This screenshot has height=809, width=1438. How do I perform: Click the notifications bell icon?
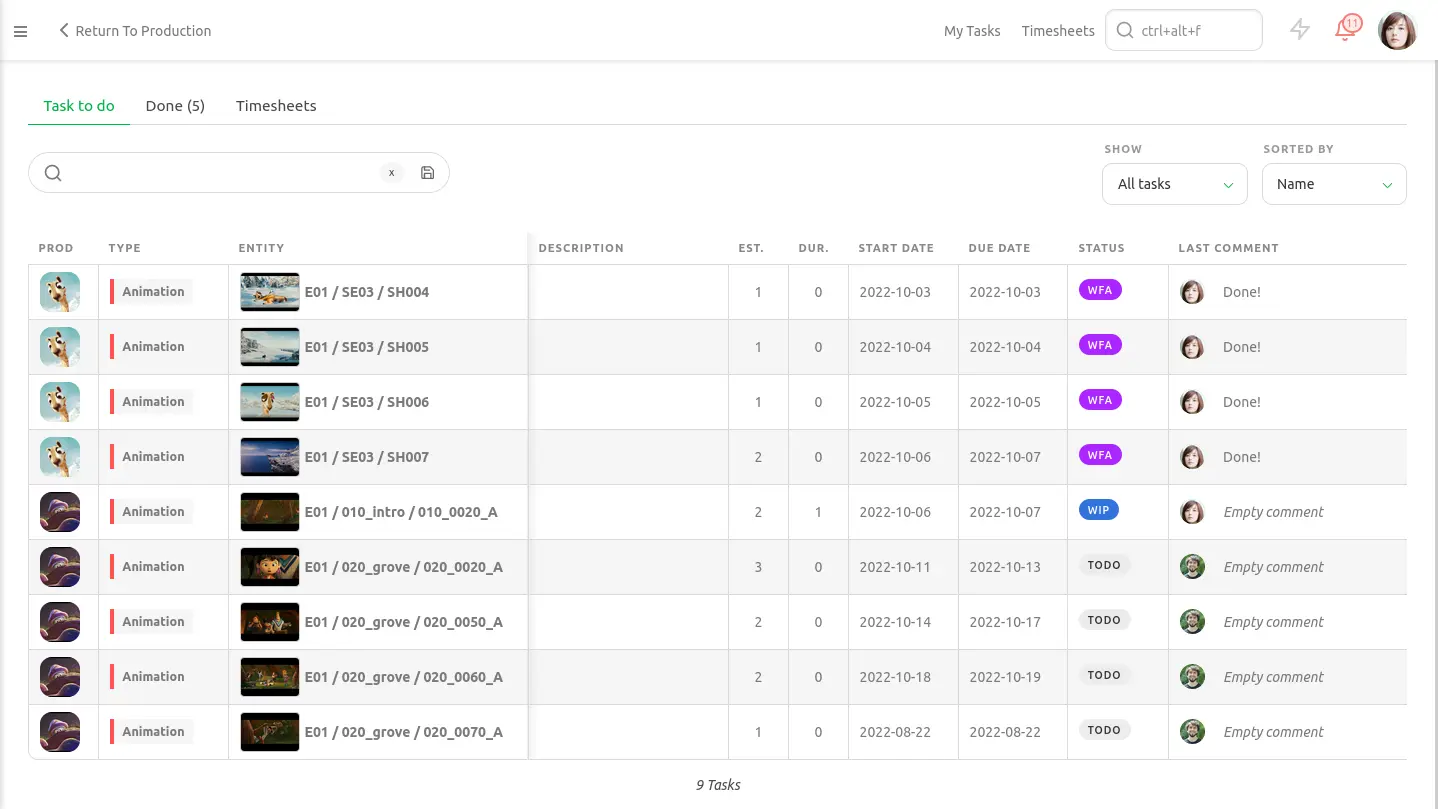pos(1346,30)
